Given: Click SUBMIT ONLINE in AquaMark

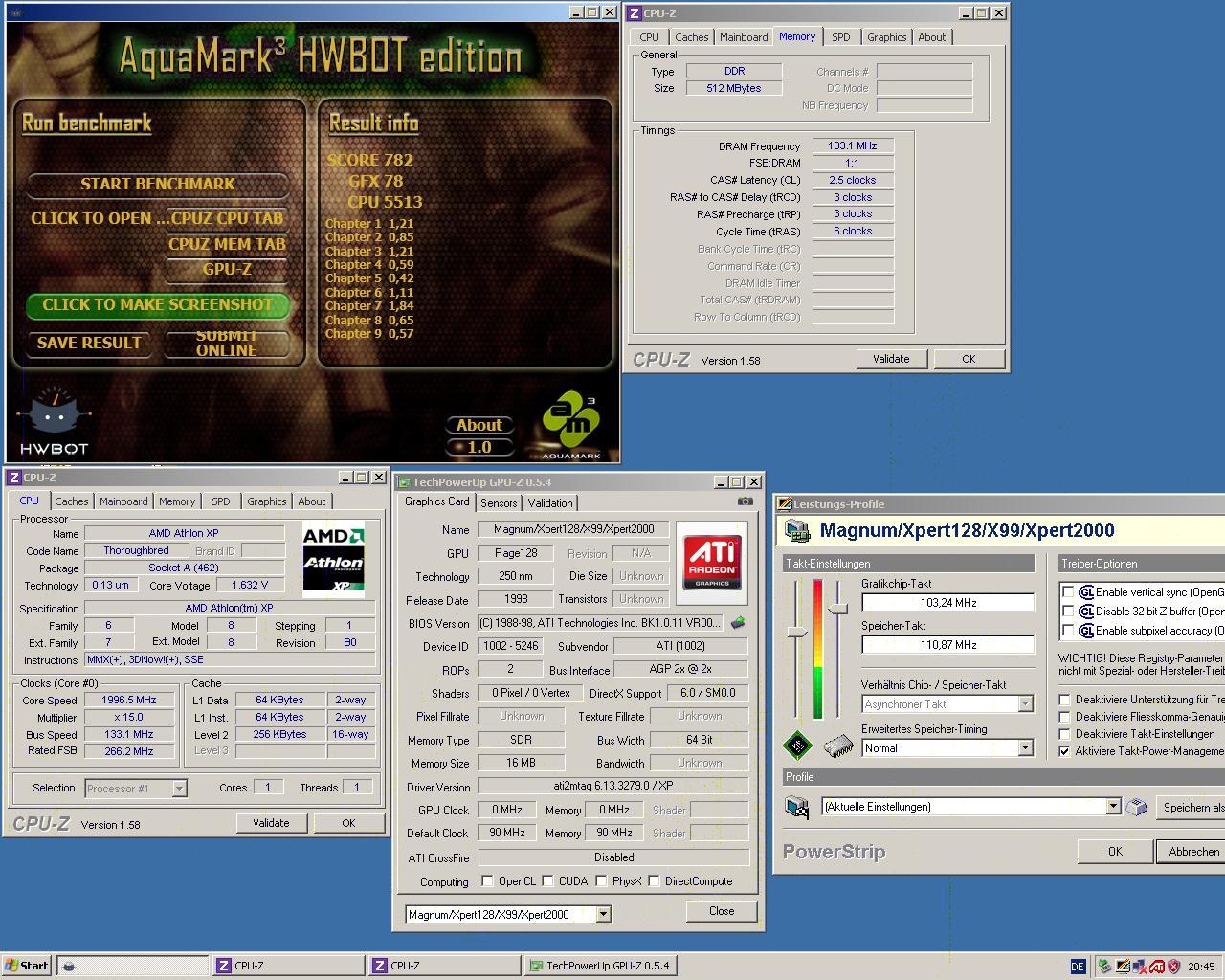Looking at the screenshot, I should 227,344.
